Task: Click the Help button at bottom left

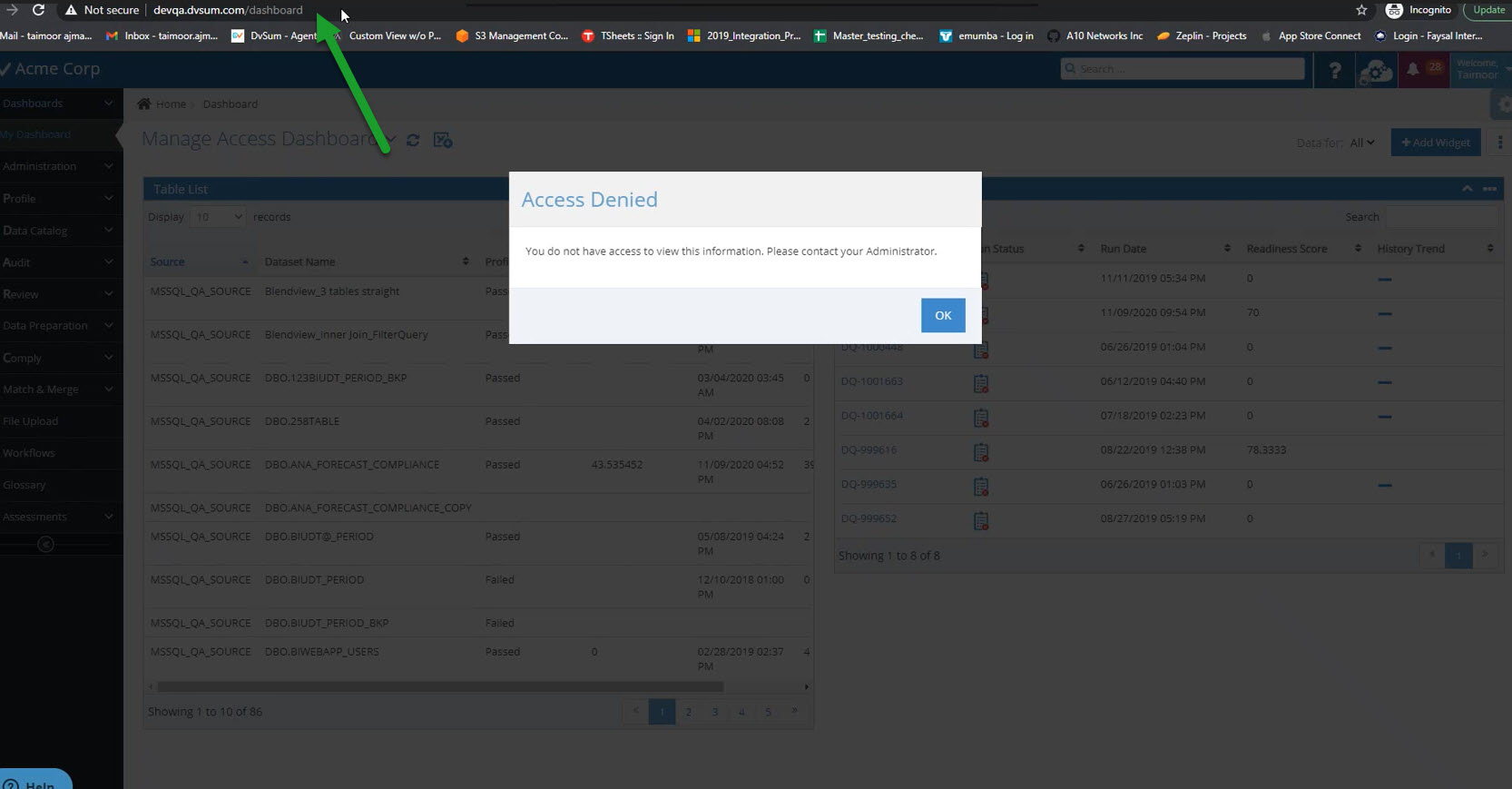Action: pos(34,780)
